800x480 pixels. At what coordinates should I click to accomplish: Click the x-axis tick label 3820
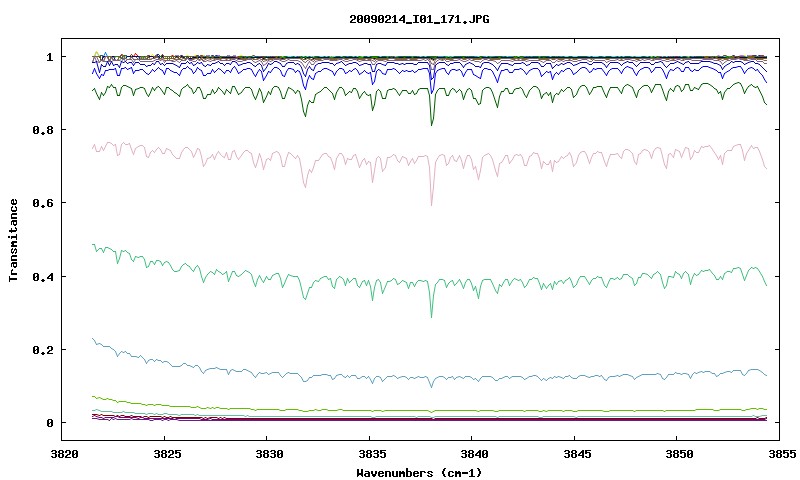click(64, 454)
